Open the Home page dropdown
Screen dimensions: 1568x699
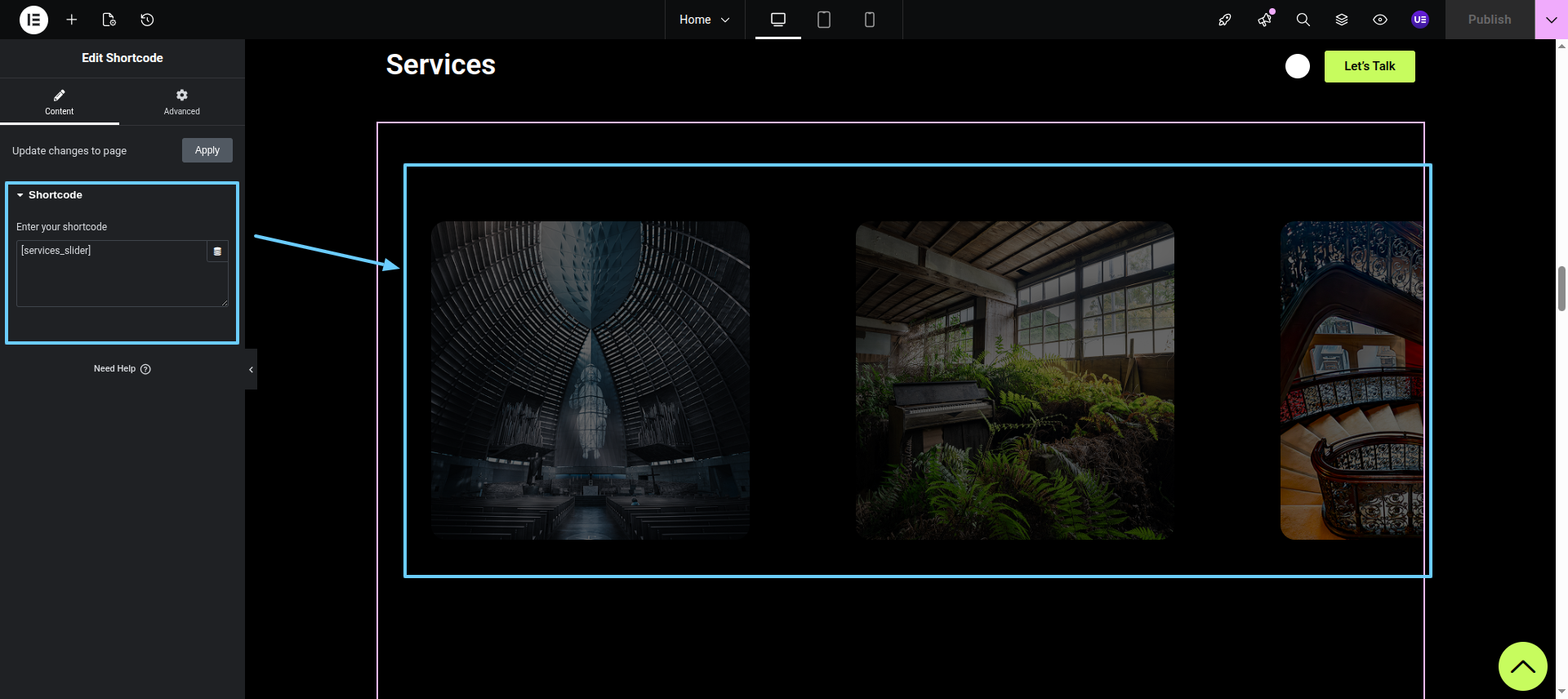[x=704, y=20]
